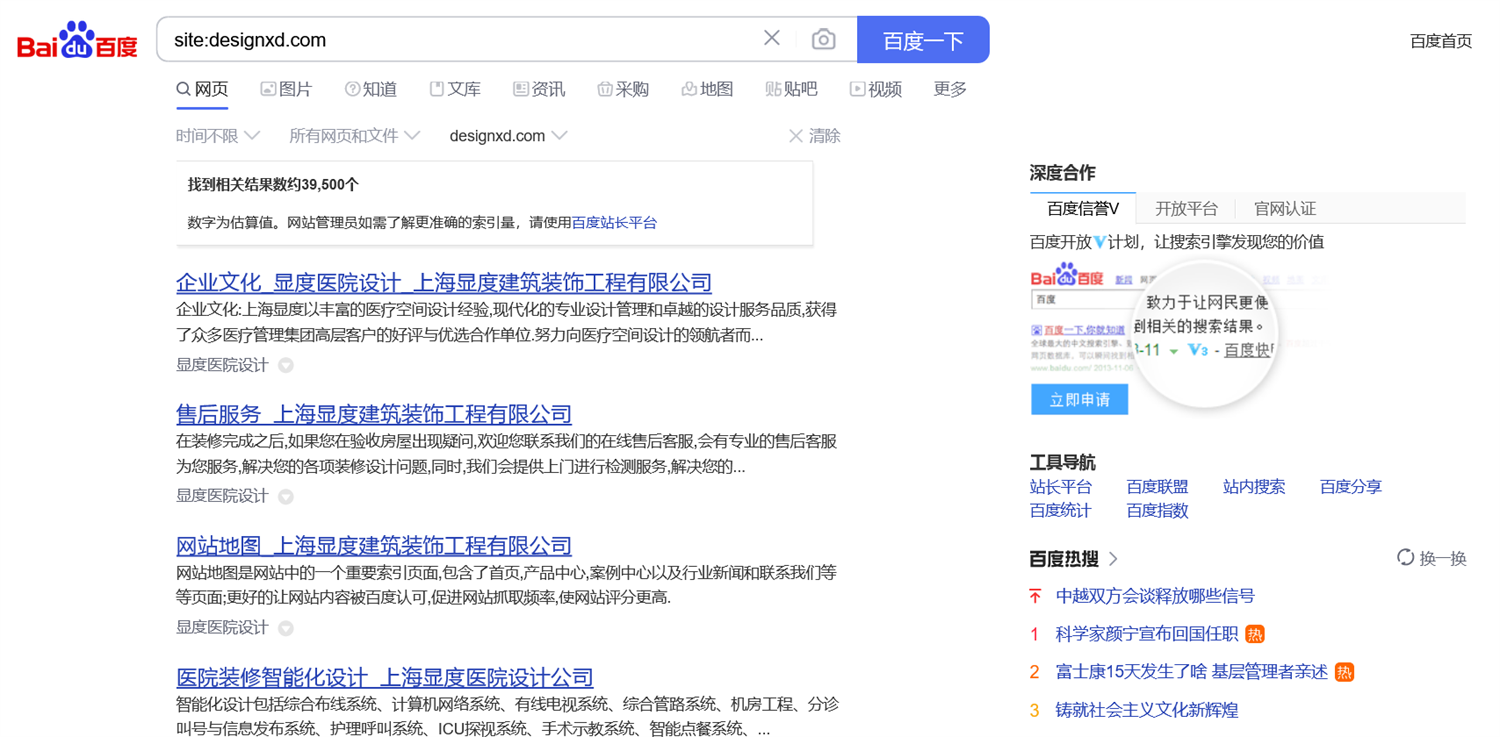Screen dimensions: 1500x737
Task: Open the 百度统计 tool link
Action: [1061, 511]
